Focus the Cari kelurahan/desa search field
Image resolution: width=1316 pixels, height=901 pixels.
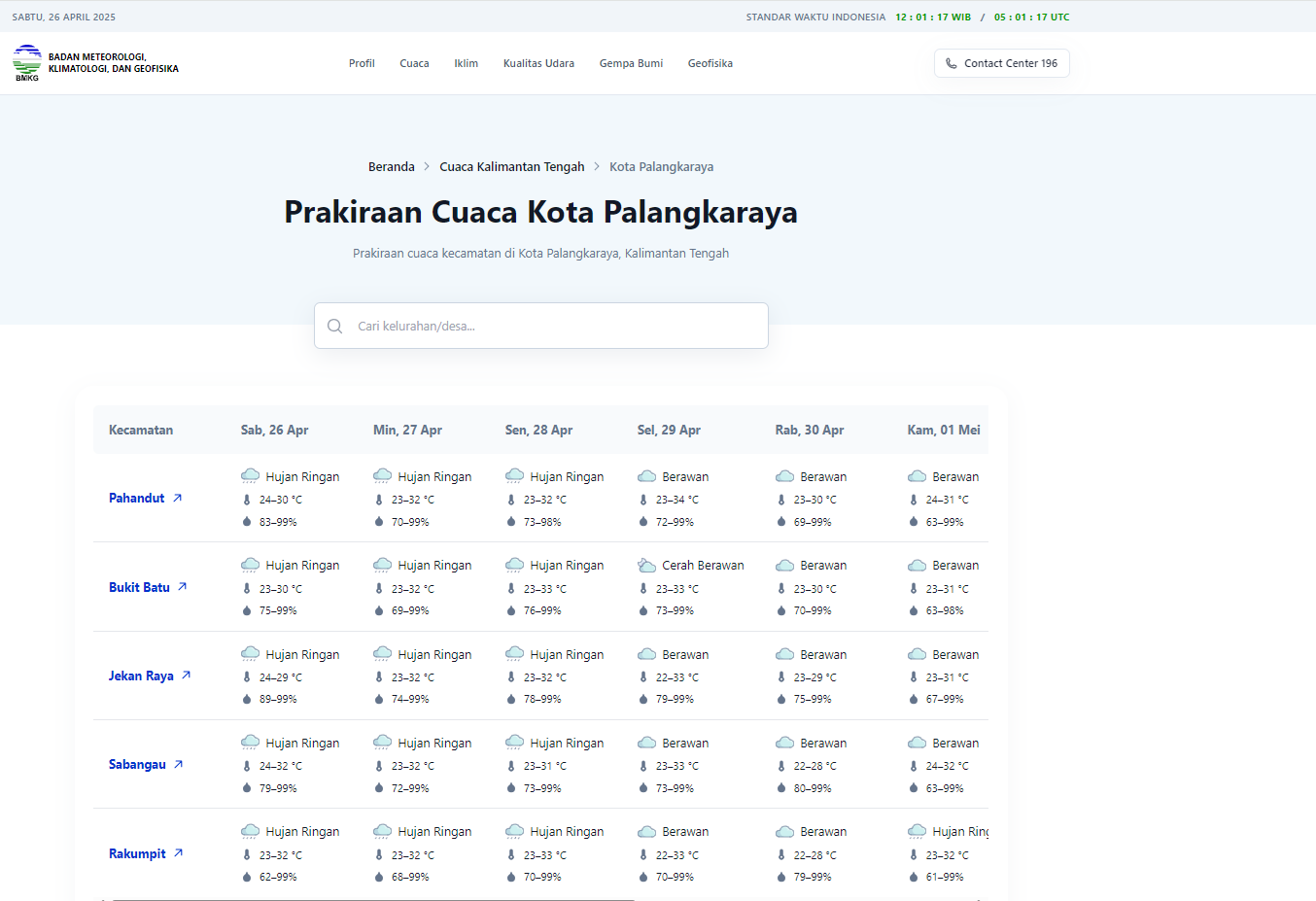click(x=554, y=327)
